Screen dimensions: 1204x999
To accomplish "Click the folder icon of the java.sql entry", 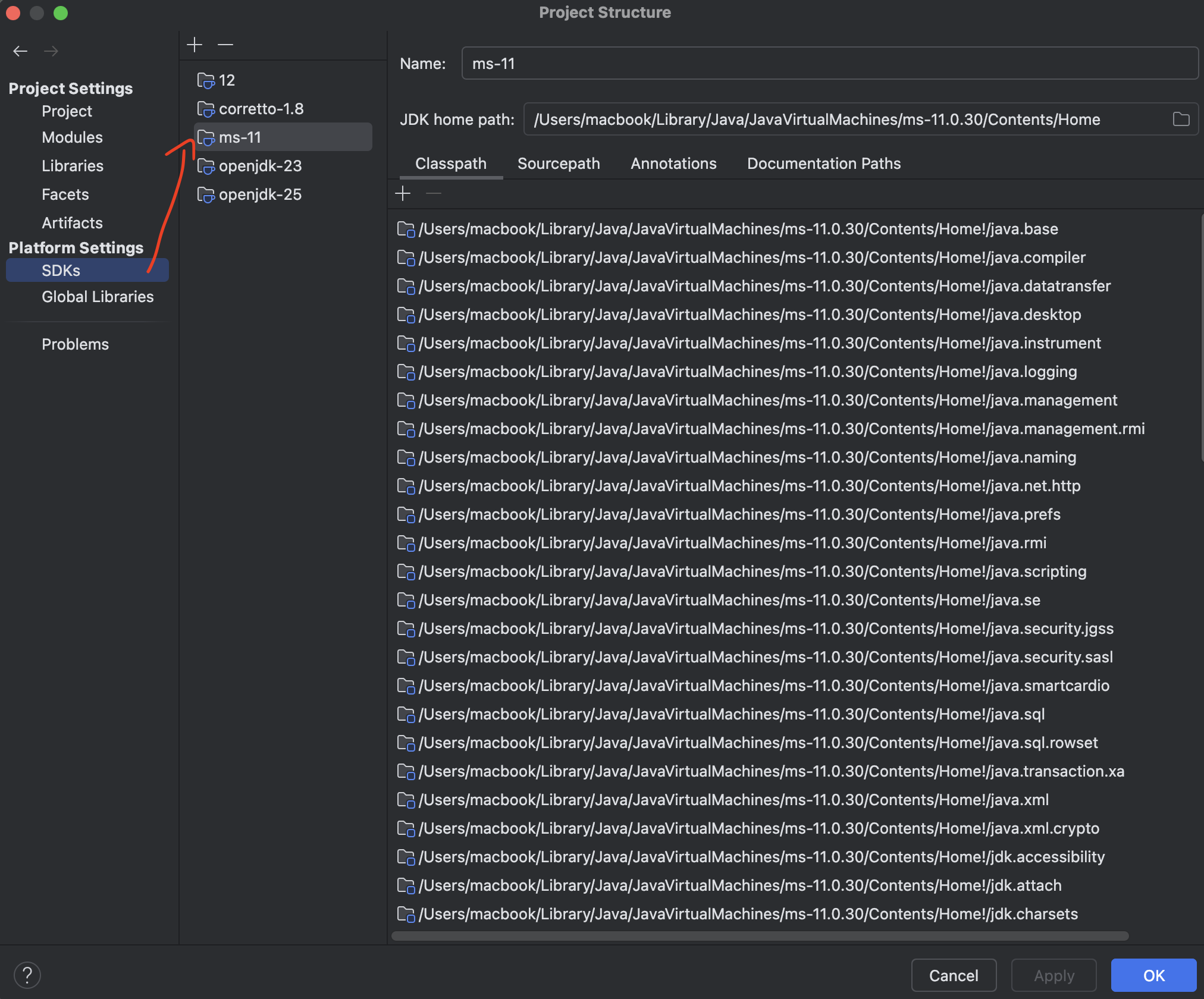I will coord(406,714).
